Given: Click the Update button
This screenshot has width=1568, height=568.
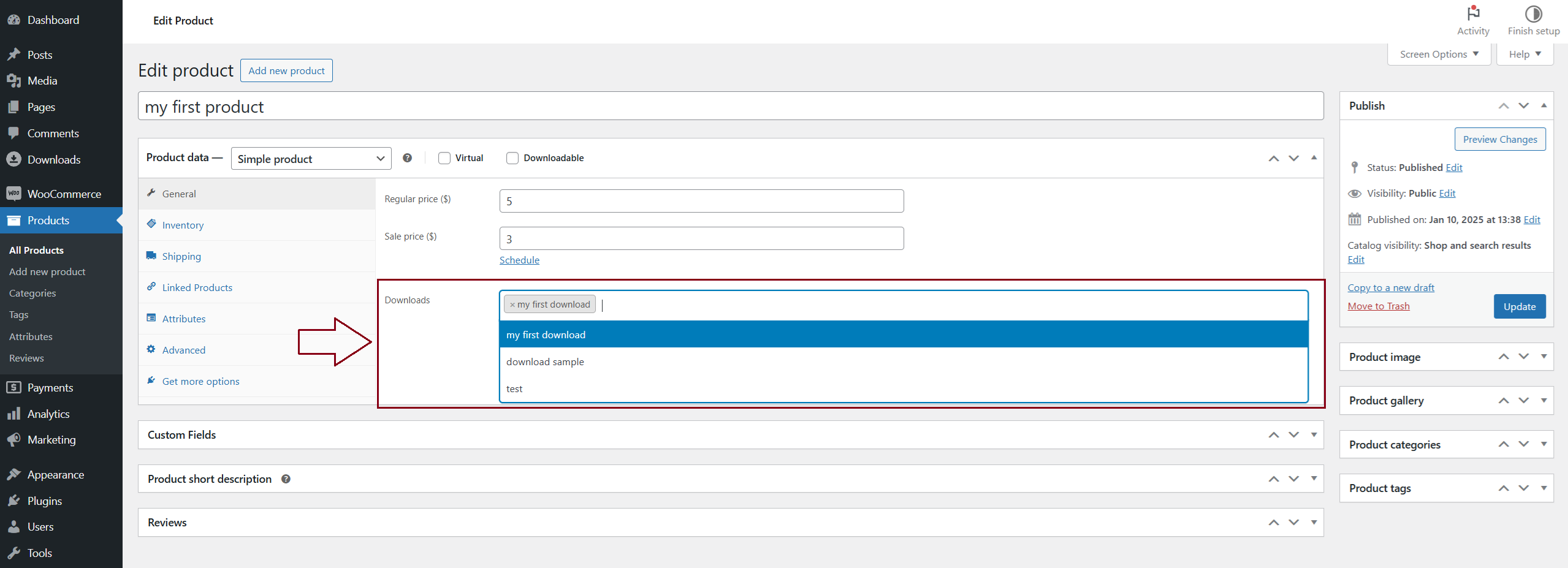Looking at the screenshot, I should (1520, 306).
